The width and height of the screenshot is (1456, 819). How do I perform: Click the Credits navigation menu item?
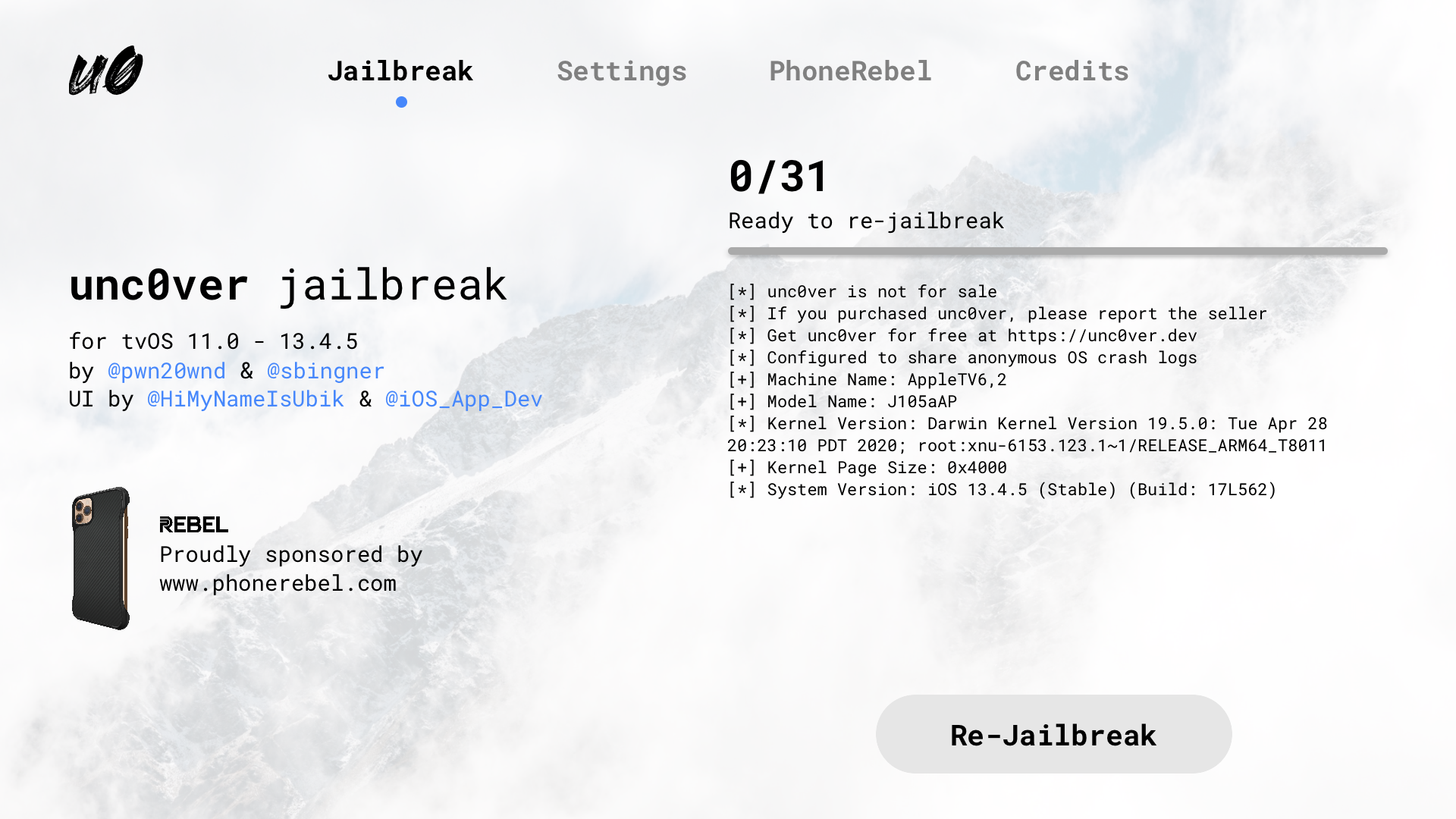click(1073, 70)
